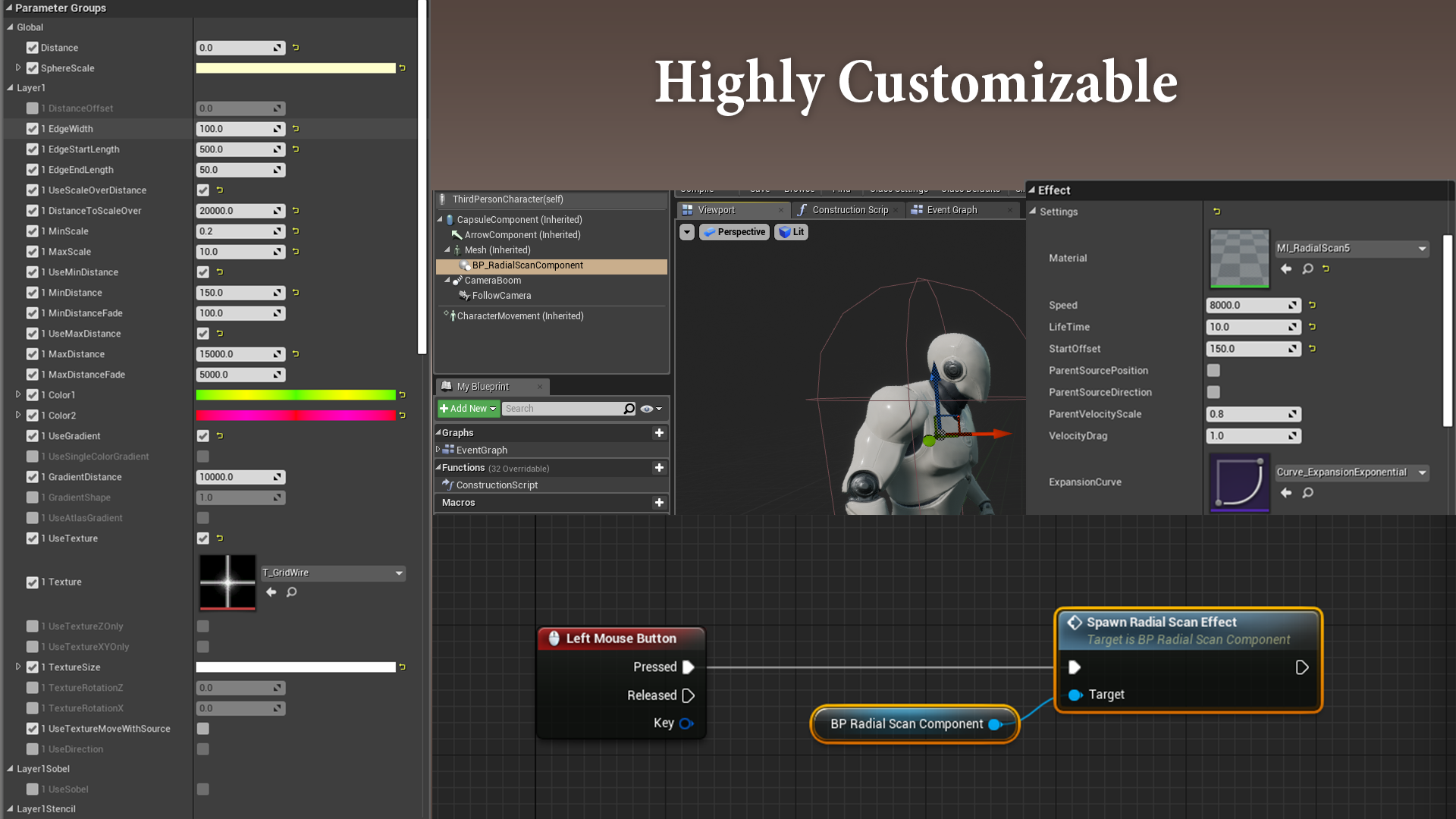1456x819 pixels.
Task: Click the Spawn Radial Scan Effect node icon
Action: 1074,621
